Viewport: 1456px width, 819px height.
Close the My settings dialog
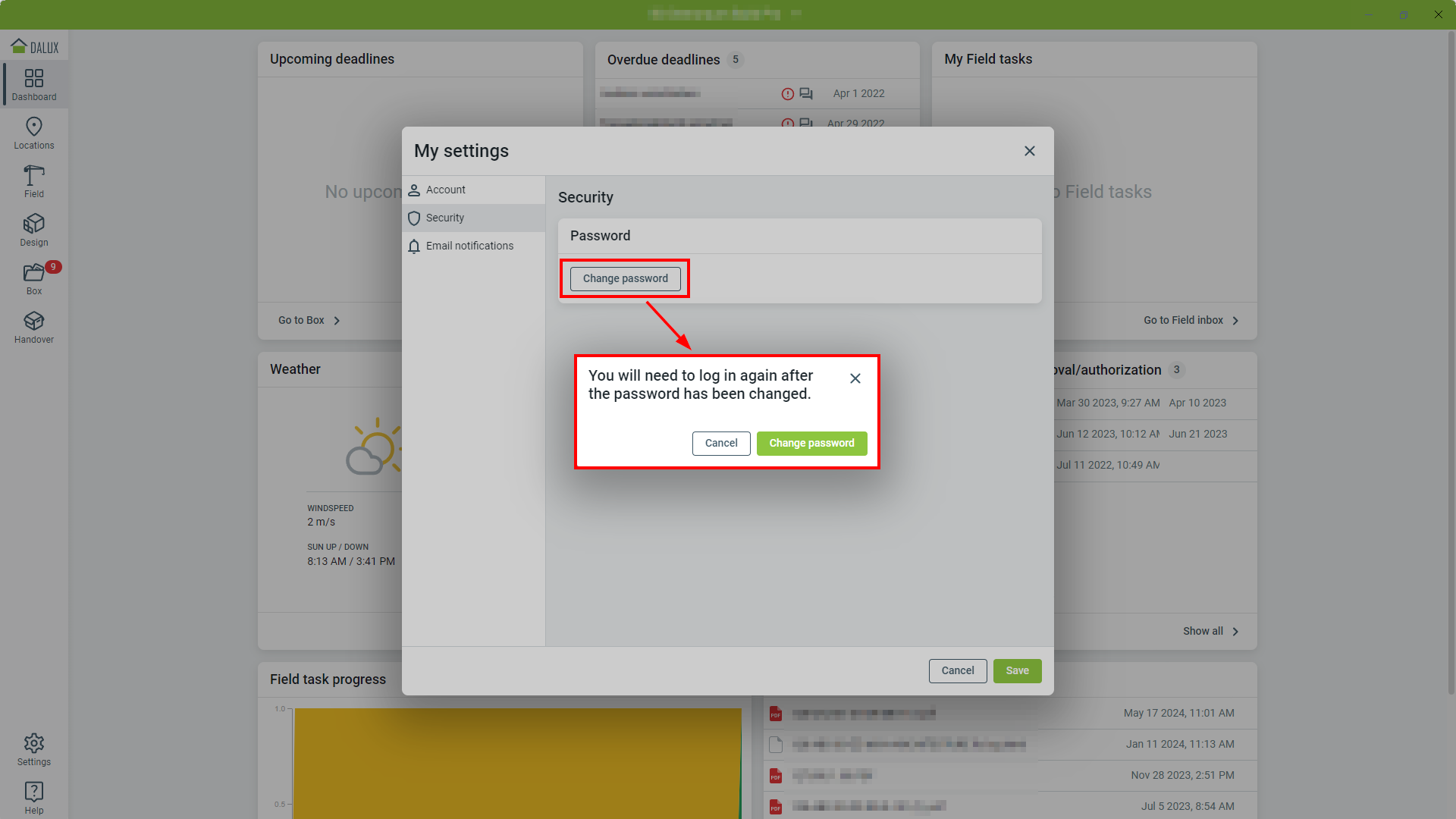pyautogui.click(x=1029, y=151)
